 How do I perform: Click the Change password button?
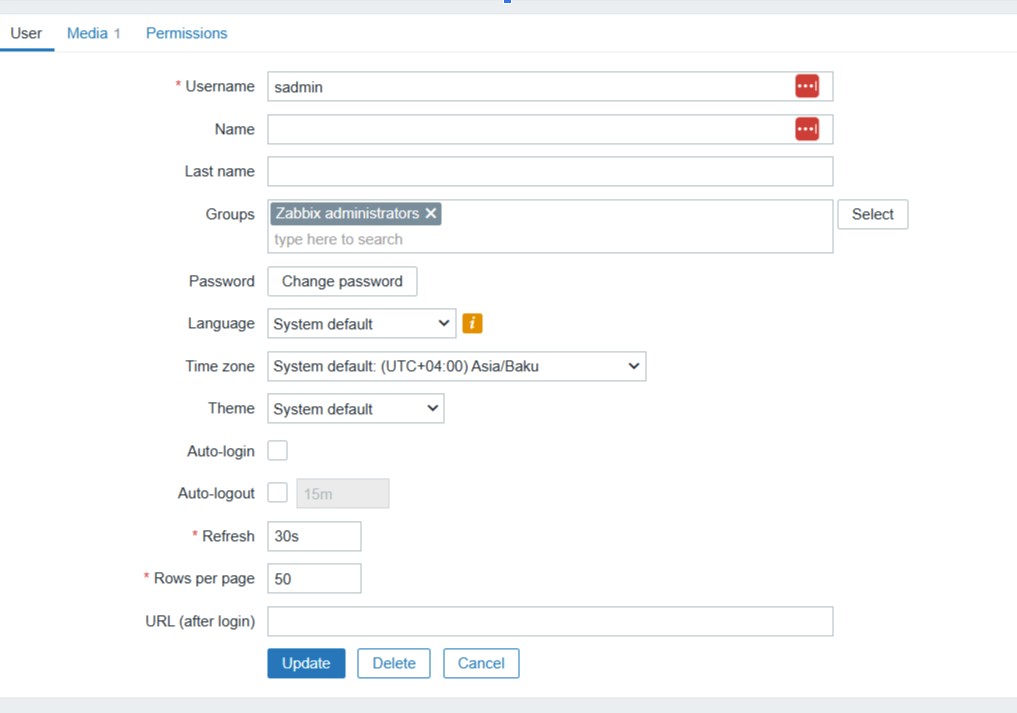(342, 281)
